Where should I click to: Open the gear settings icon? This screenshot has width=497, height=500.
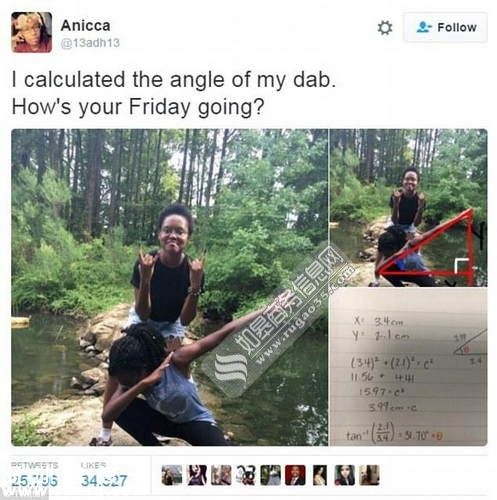tap(385, 27)
